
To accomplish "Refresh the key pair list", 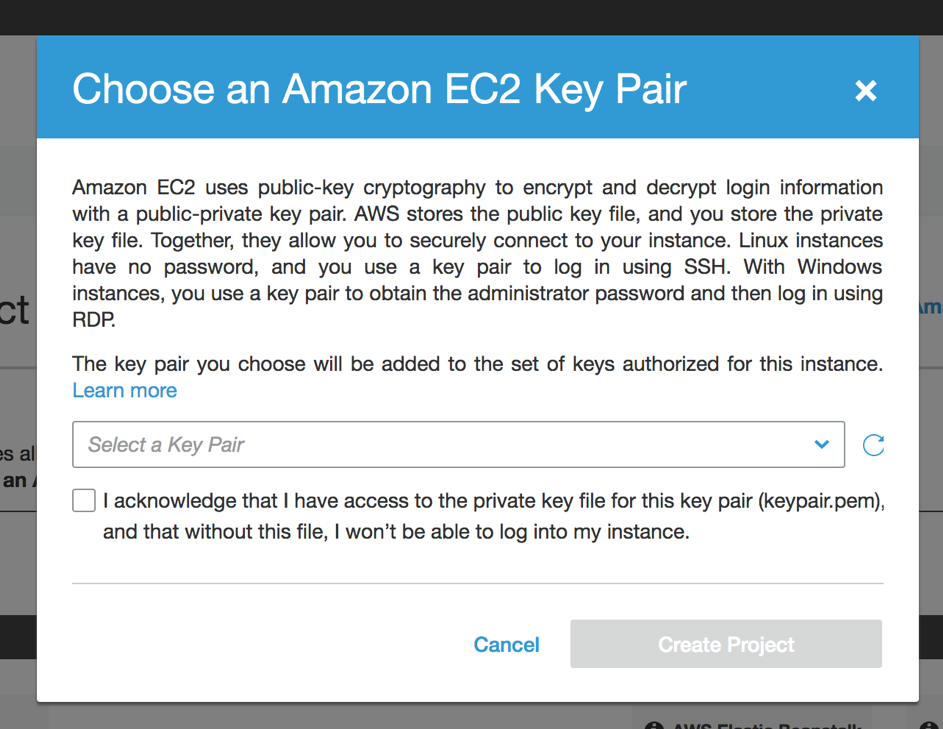I will (x=873, y=445).
